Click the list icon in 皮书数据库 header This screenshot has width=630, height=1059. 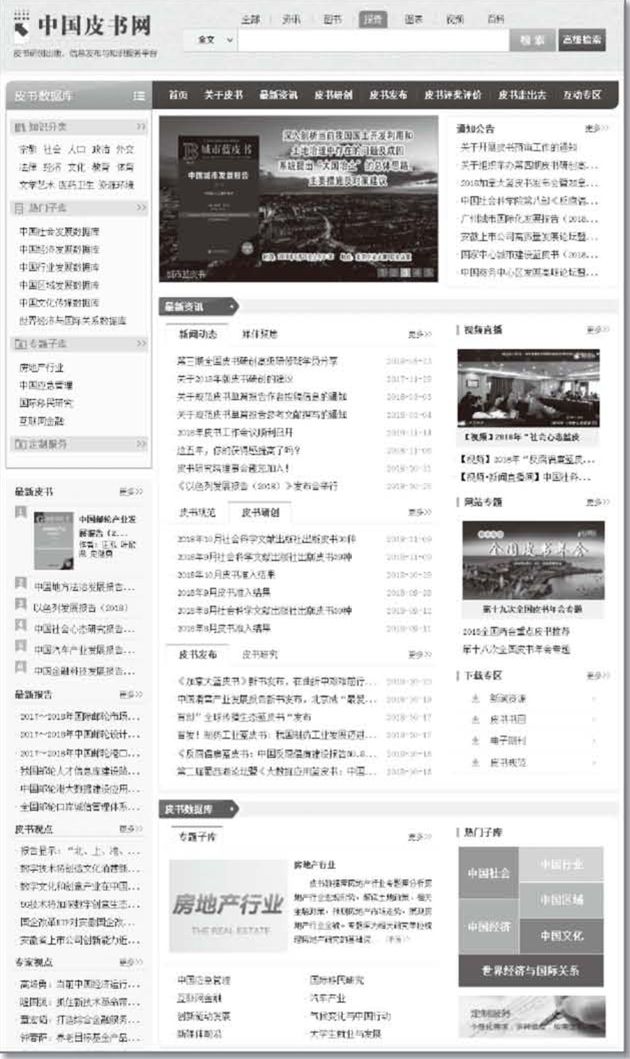coord(138,96)
